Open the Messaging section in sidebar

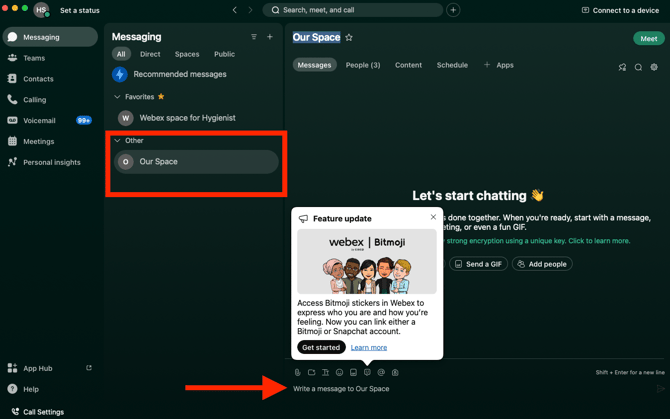pos(50,37)
